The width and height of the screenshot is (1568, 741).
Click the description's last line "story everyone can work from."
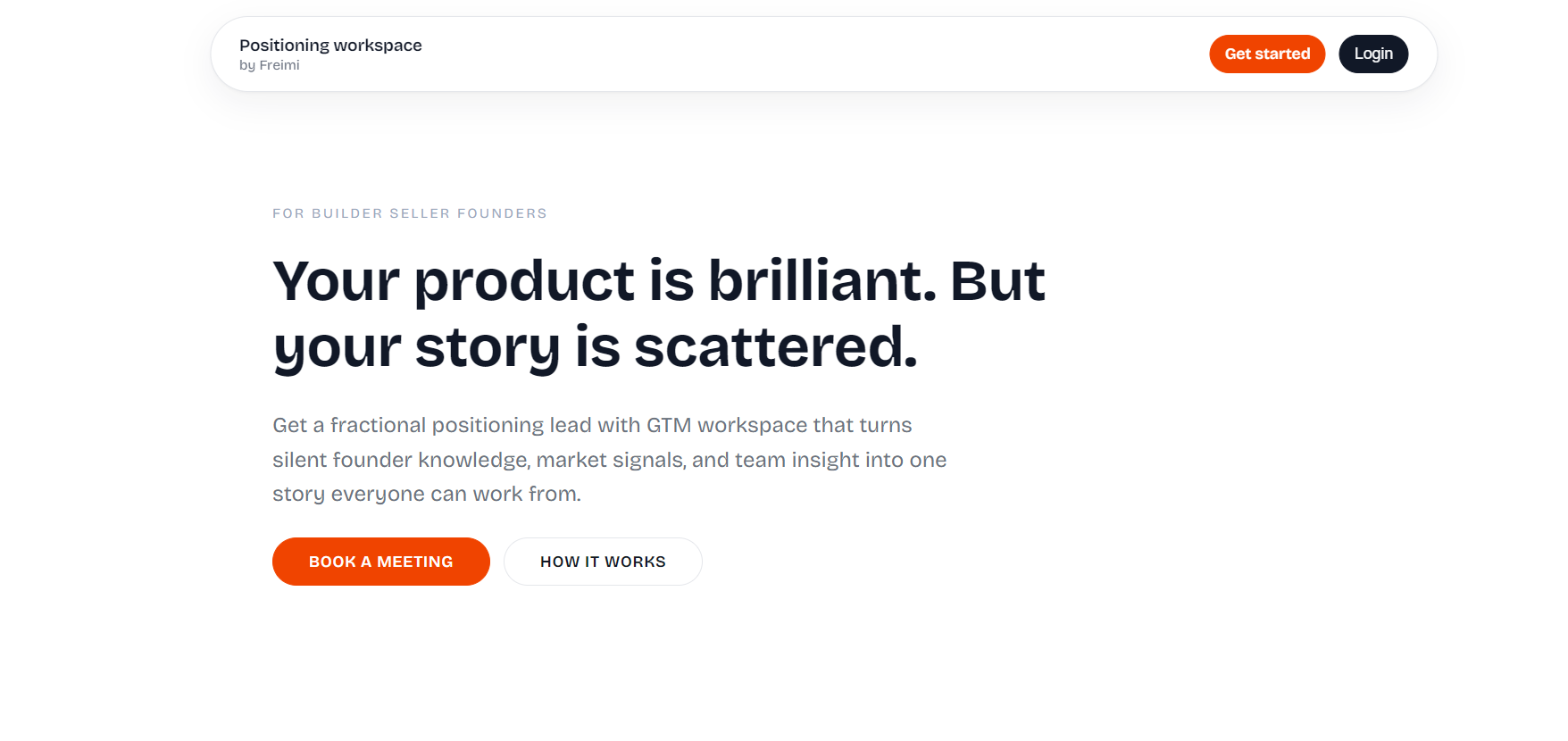click(426, 494)
